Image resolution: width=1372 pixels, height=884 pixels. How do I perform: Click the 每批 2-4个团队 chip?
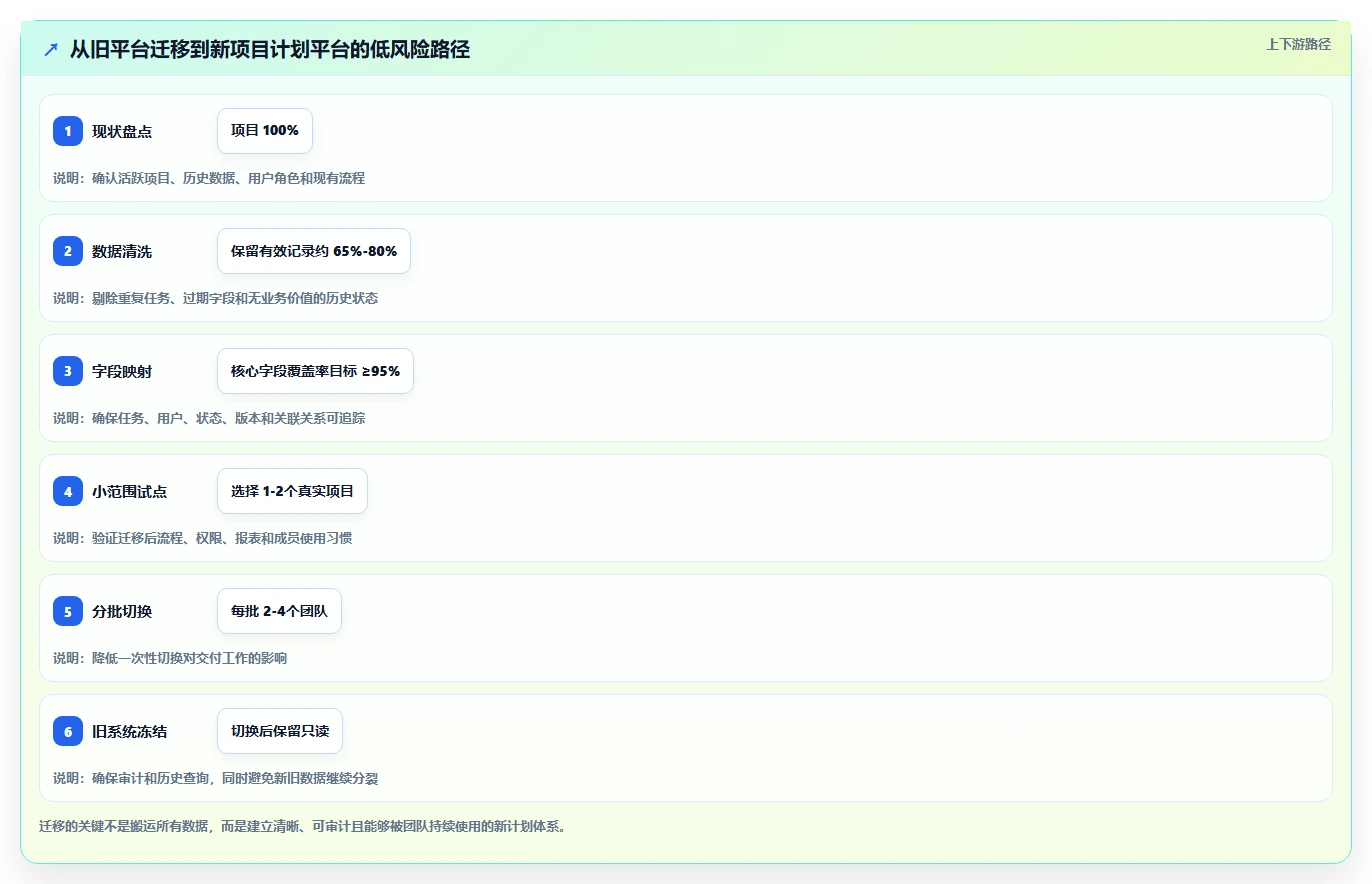[279, 611]
